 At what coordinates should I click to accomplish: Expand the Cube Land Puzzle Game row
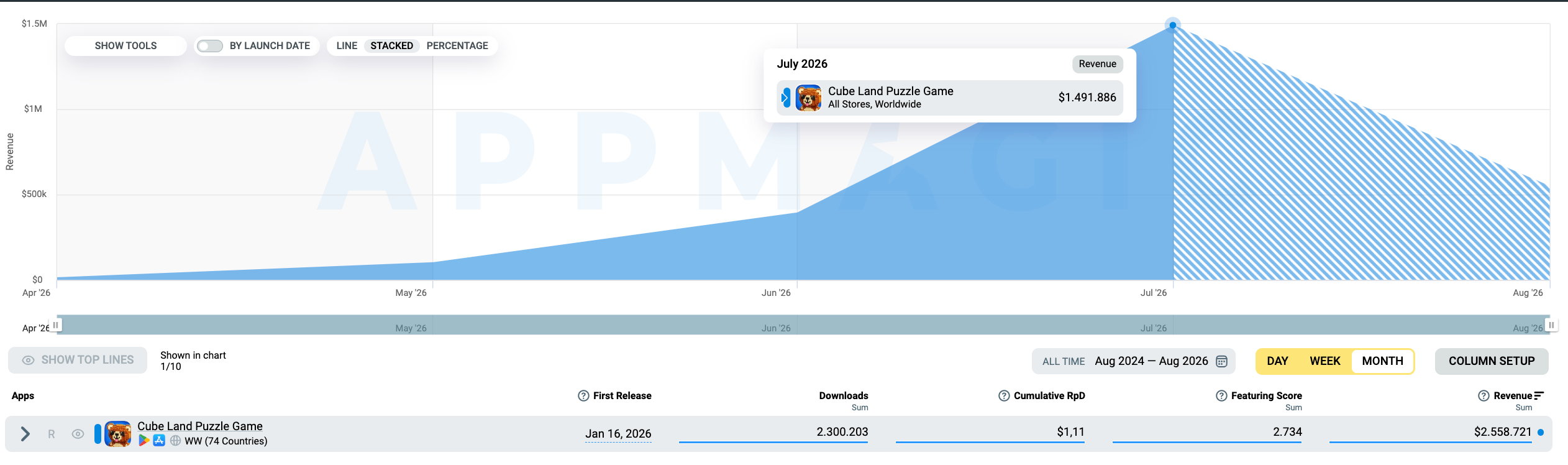(x=25, y=434)
